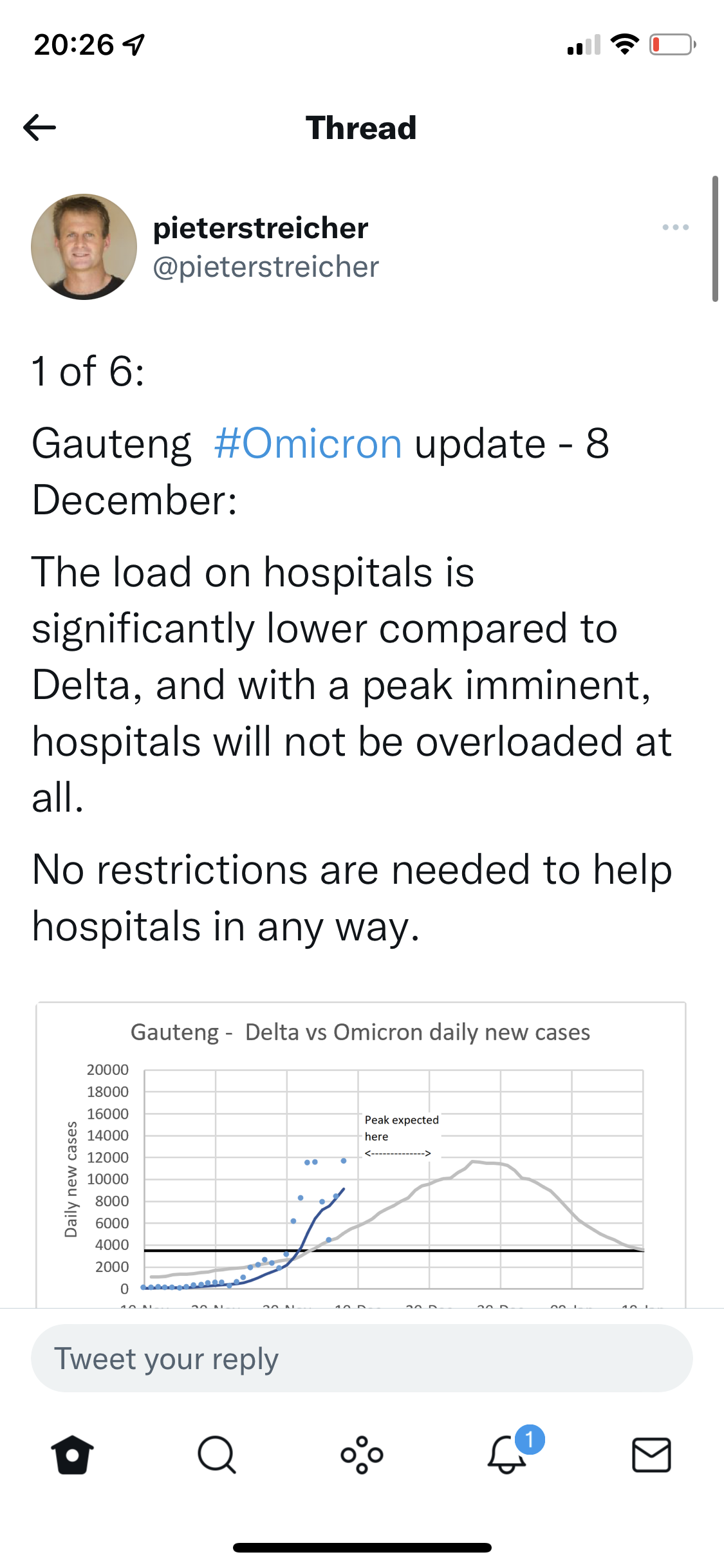
Task: Open the Search magnifier tab
Action: point(217,1455)
